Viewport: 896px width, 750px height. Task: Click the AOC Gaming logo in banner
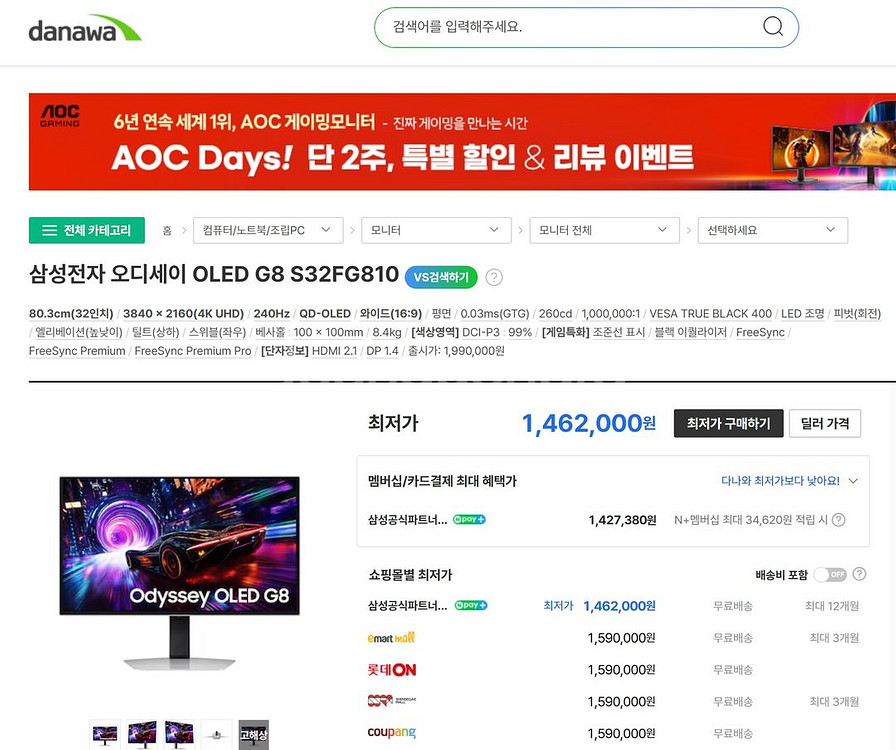[x=60, y=115]
